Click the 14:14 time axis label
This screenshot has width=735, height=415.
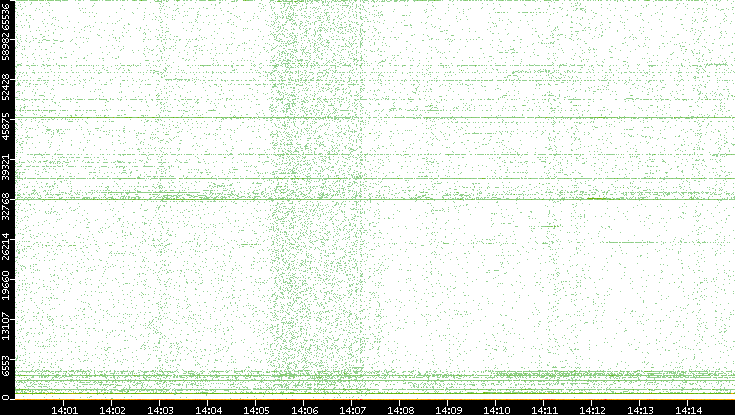tap(688, 408)
